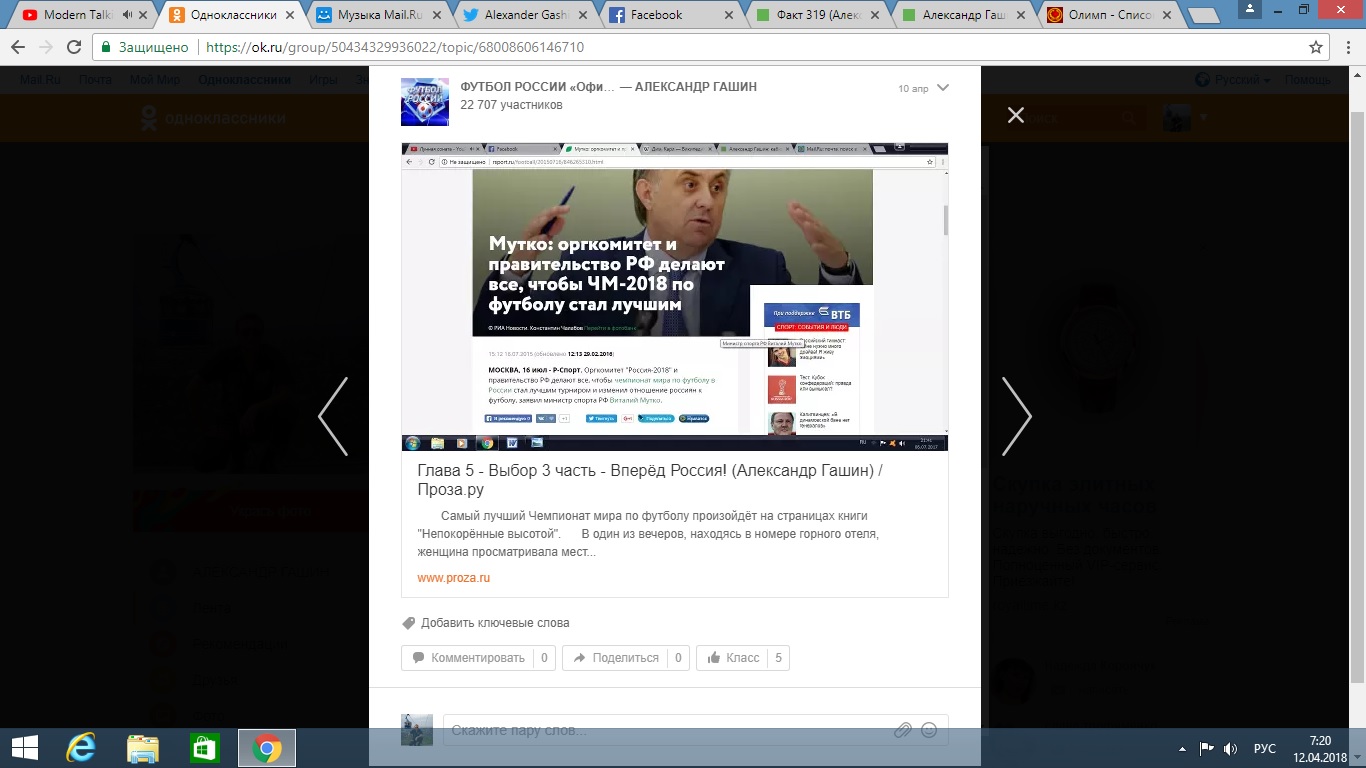Image resolution: width=1366 pixels, height=768 pixels.
Task: Open the Класс count of 5
Action: coord(778,658)
